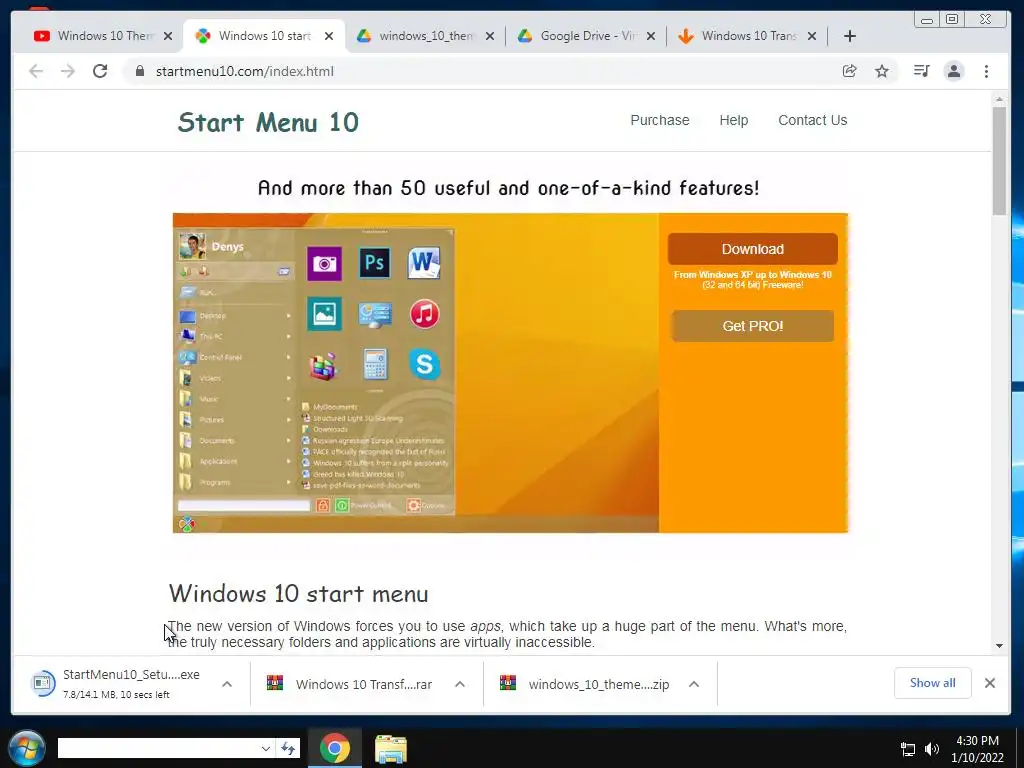Click the calculator icon in the preview
This screenshot has width=1024, height=768.
376,364
